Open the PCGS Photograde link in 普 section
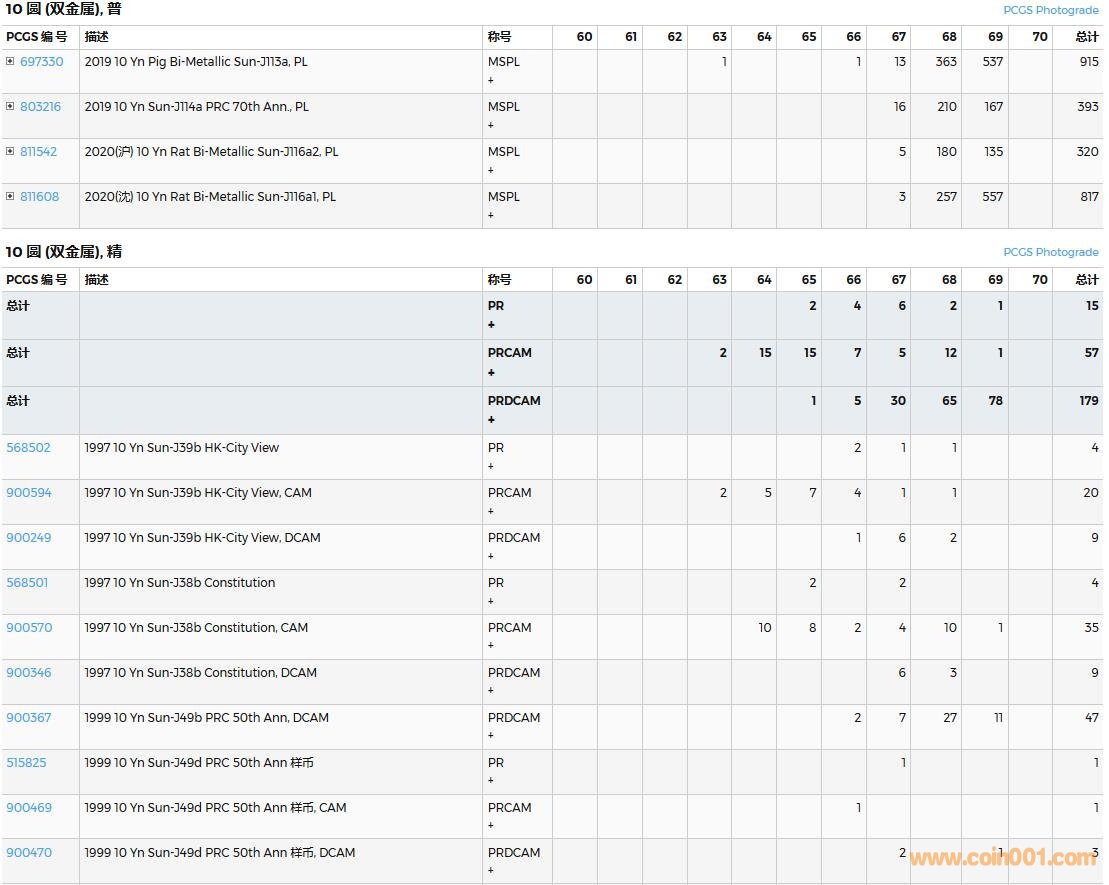The width and height of the screenshot is (1109, 885). pyautogui.click(x=1050, y=10)
